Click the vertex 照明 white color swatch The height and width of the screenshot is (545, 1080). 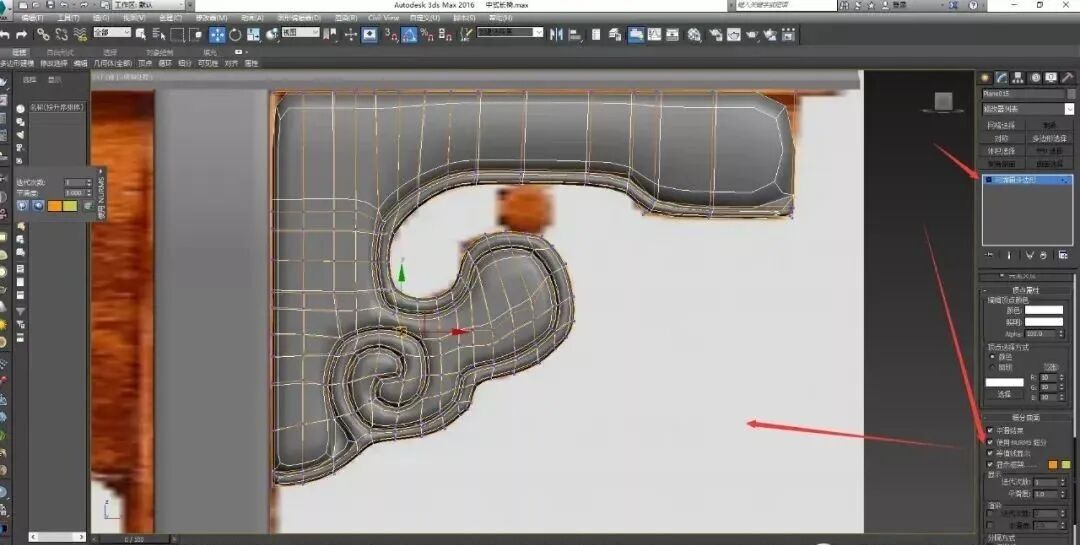point(1044,322)
